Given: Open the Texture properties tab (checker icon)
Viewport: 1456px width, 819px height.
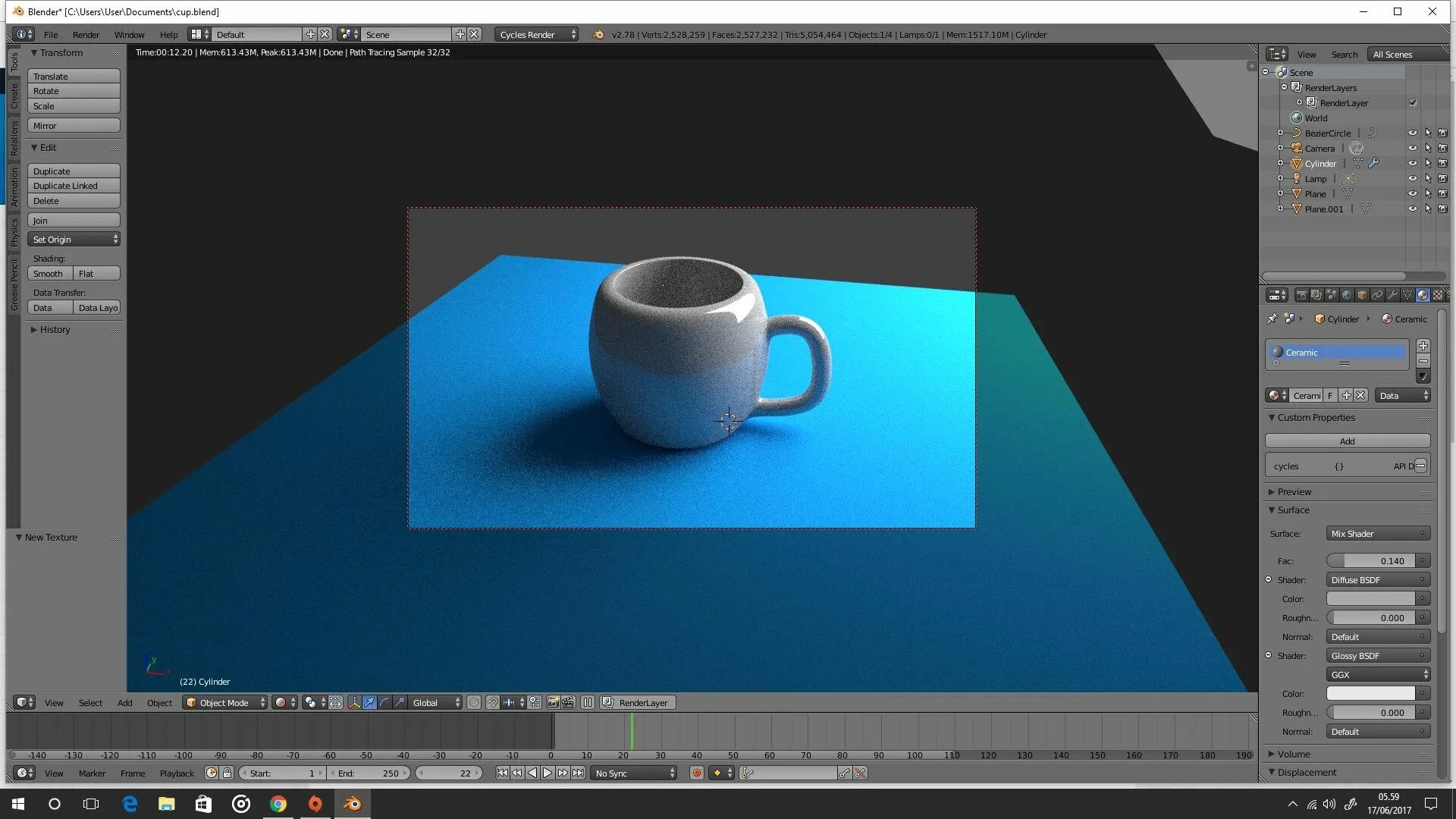Looking at the screenshot, I should (1437, 295).
